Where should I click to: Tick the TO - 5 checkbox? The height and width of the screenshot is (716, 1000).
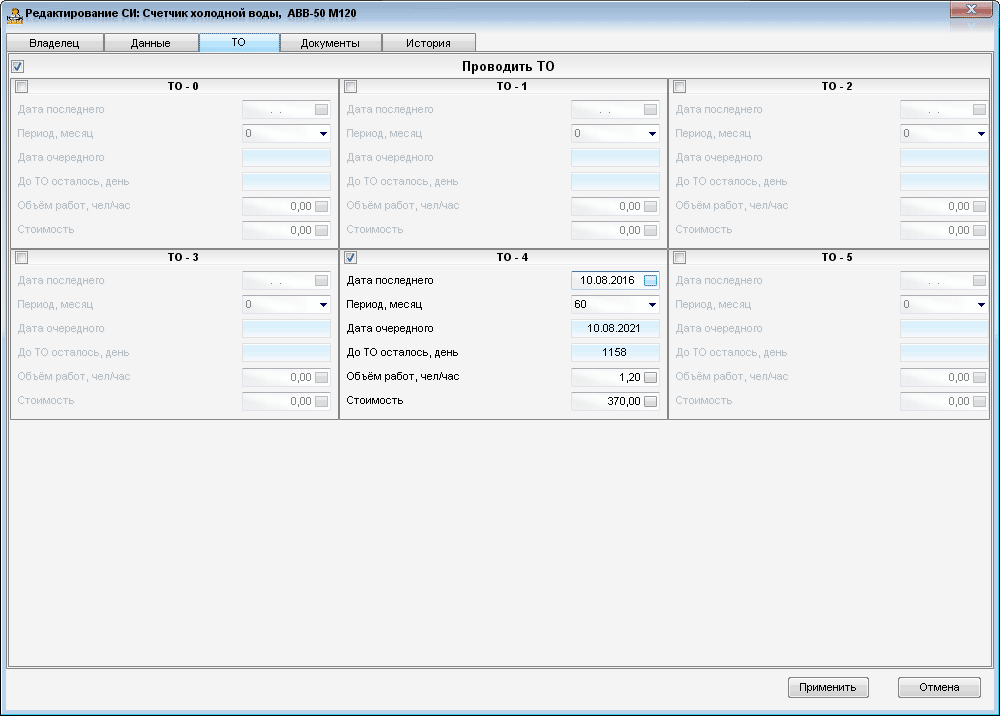(x=680, y=258)
